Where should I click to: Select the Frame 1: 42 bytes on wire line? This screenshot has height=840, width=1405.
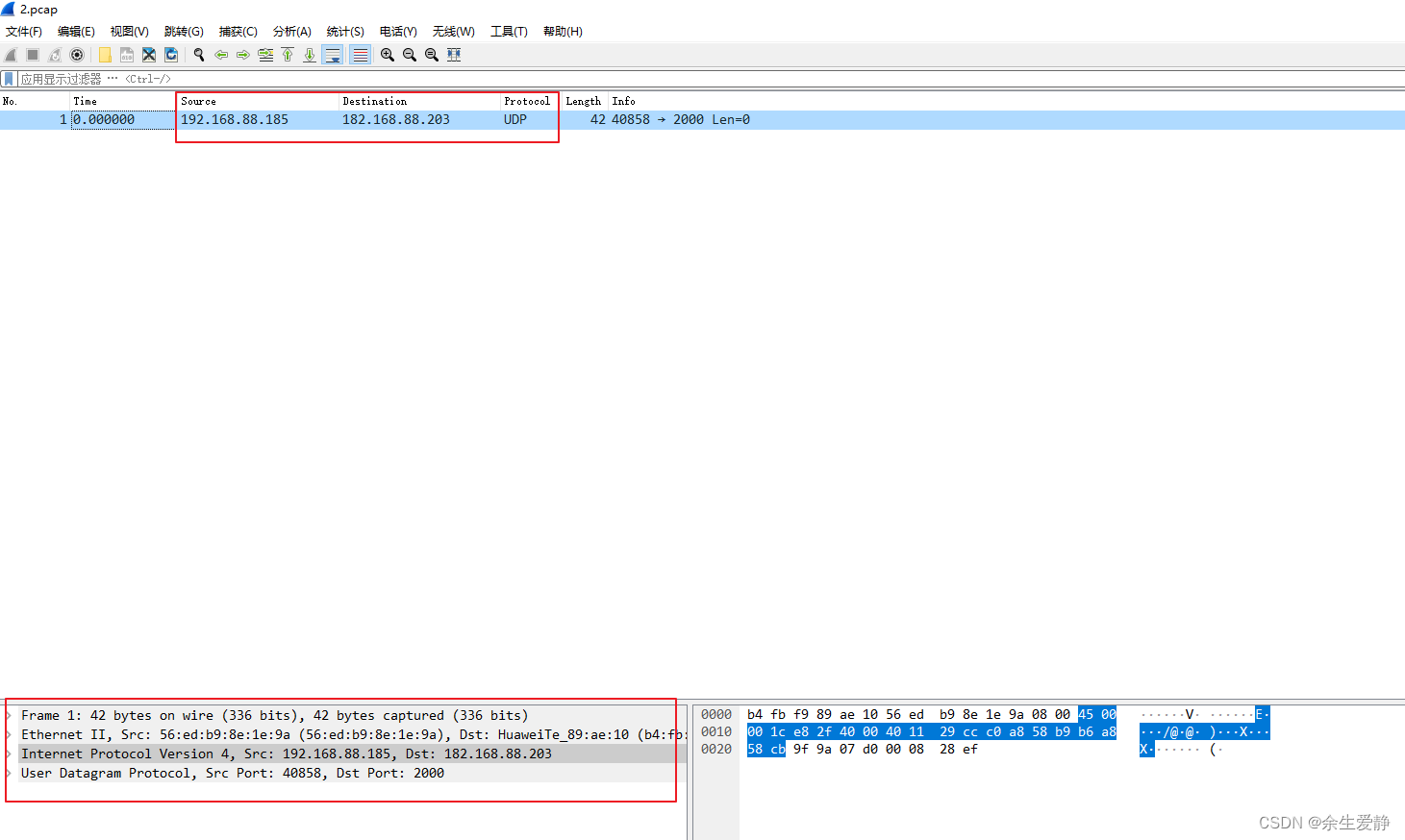[274, 716]
